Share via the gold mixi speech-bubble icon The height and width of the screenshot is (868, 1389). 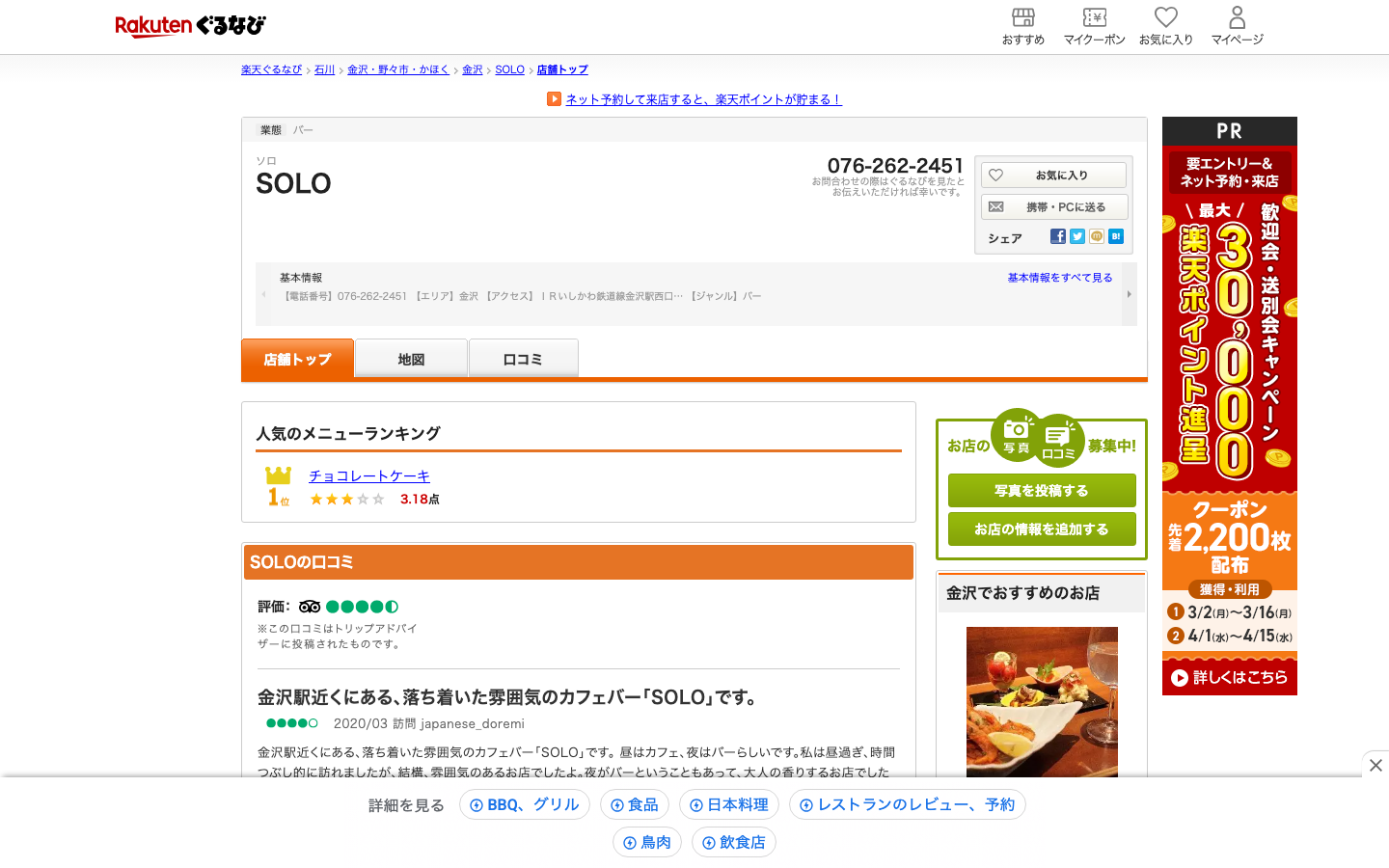(1096, 235)
